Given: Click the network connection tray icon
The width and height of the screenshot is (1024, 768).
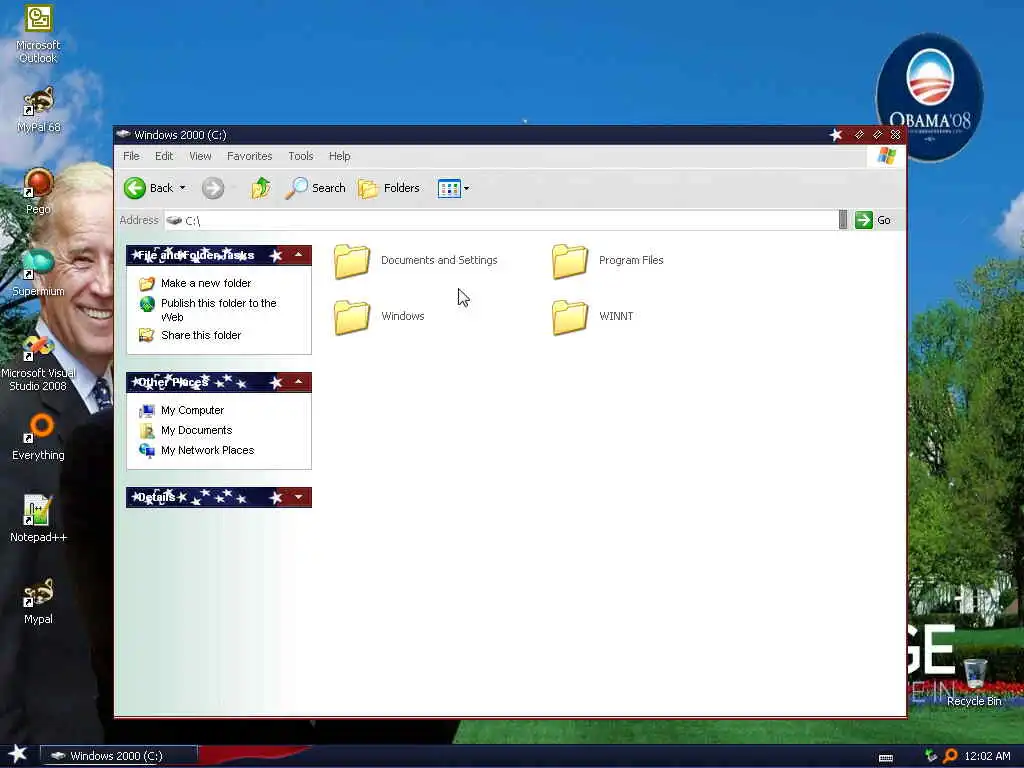Looking at the screenshot, I should tap(931, 756).
